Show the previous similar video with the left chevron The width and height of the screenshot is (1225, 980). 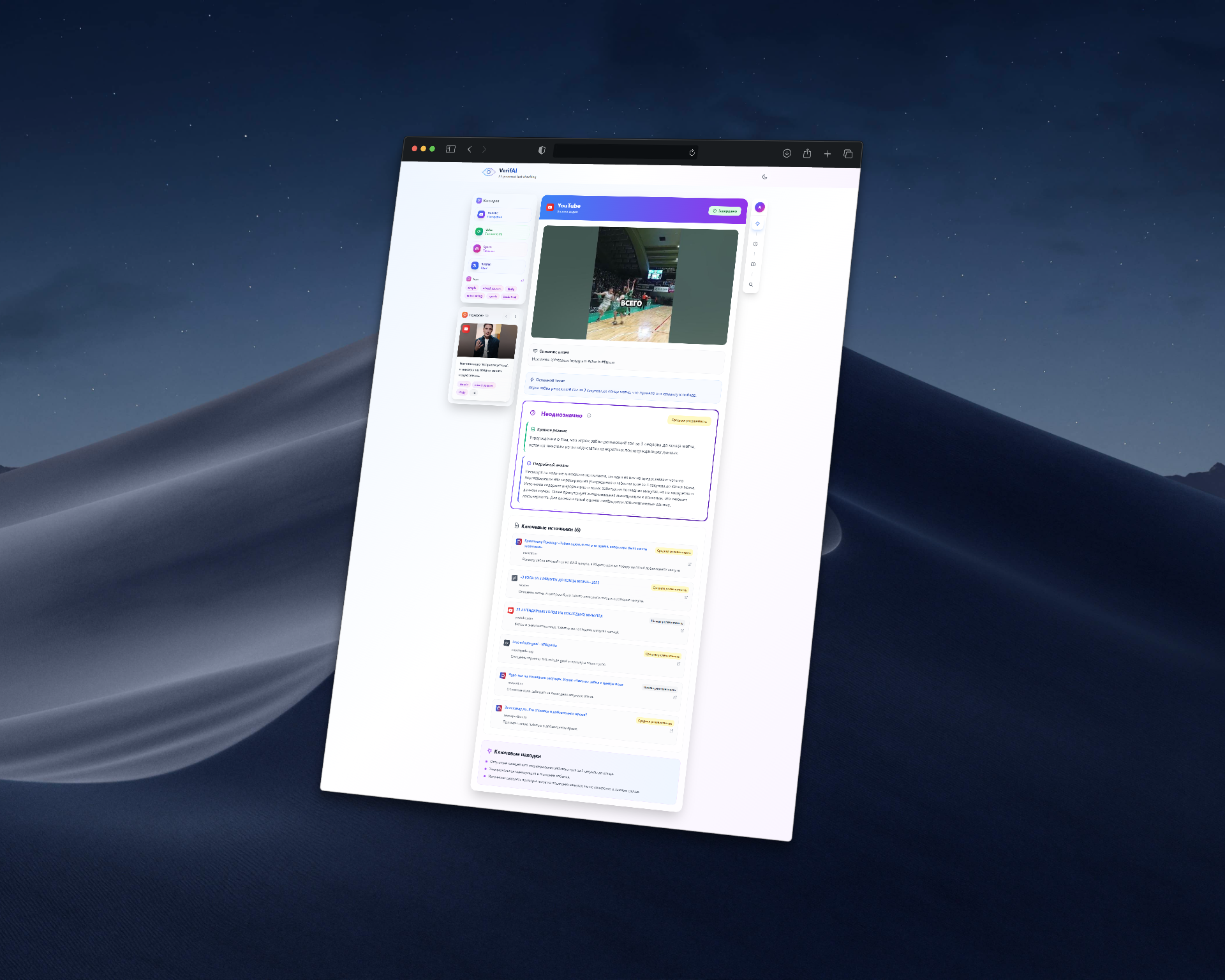tap(506, 316)
